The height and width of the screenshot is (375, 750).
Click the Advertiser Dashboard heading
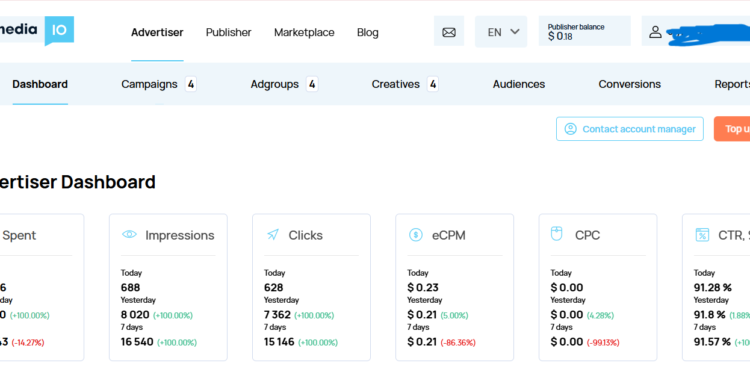tap(77, 182)
